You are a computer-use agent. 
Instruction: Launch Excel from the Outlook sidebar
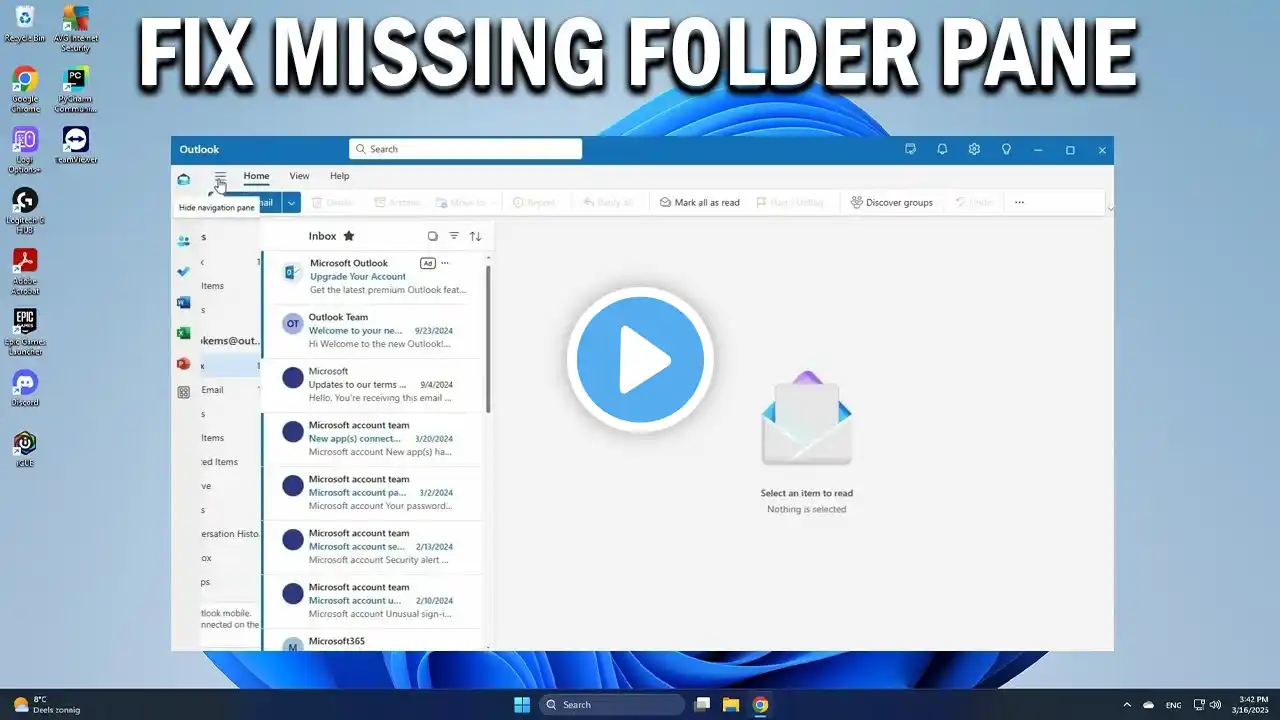(183, 333)
